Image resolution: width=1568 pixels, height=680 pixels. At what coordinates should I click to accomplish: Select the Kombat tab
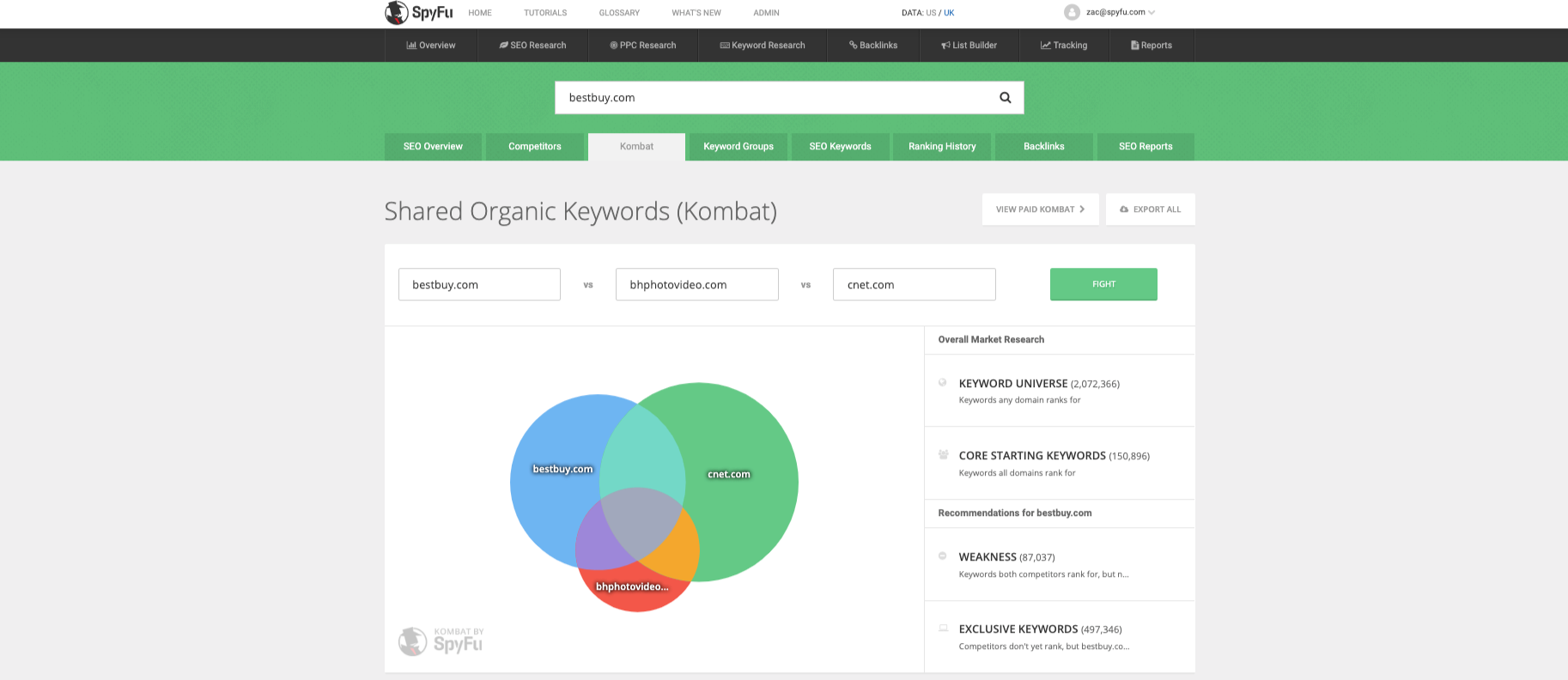pos(636,147)
